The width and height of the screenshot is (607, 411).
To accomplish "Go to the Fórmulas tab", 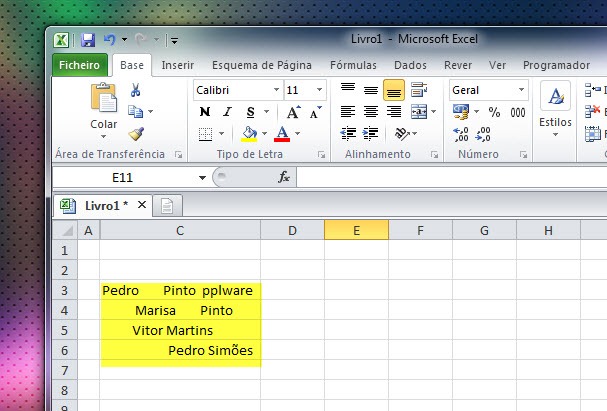I will click(353, 65).
